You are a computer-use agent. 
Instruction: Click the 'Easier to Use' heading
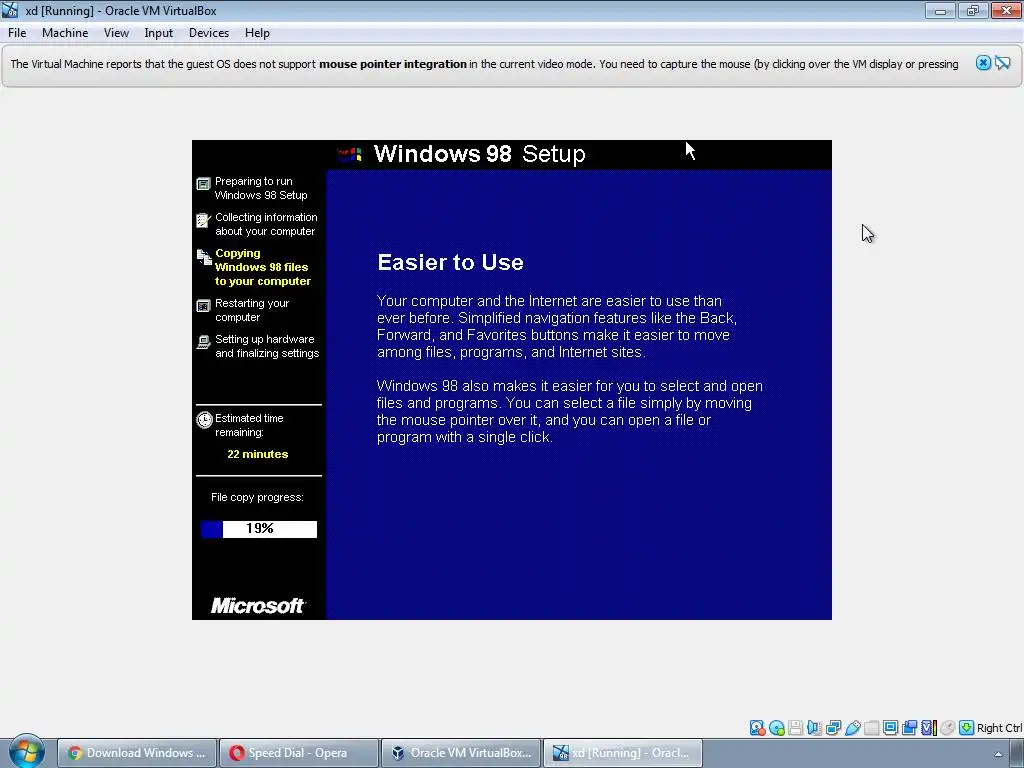[451, 262]
